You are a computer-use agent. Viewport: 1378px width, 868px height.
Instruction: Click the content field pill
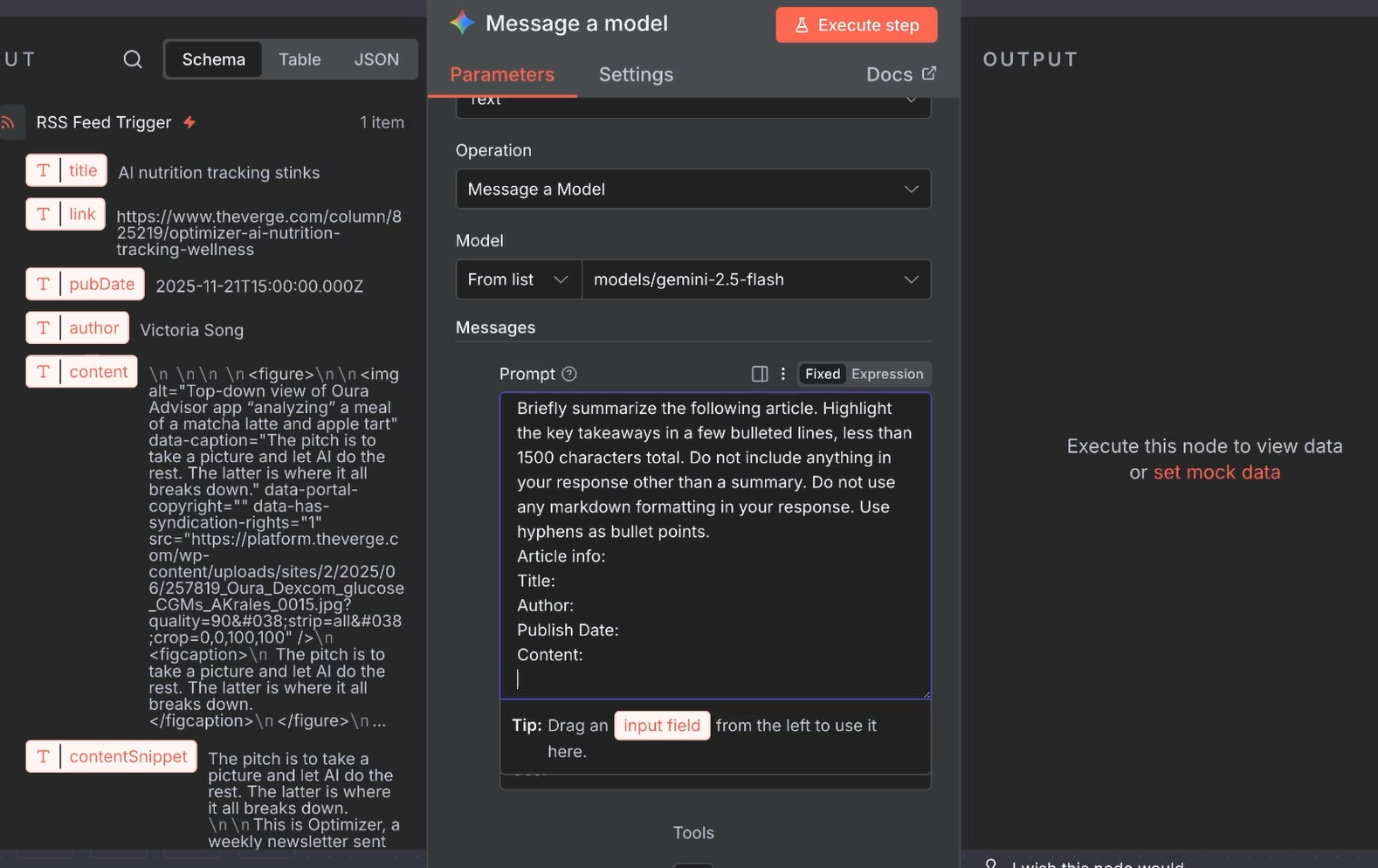[81, 371]
